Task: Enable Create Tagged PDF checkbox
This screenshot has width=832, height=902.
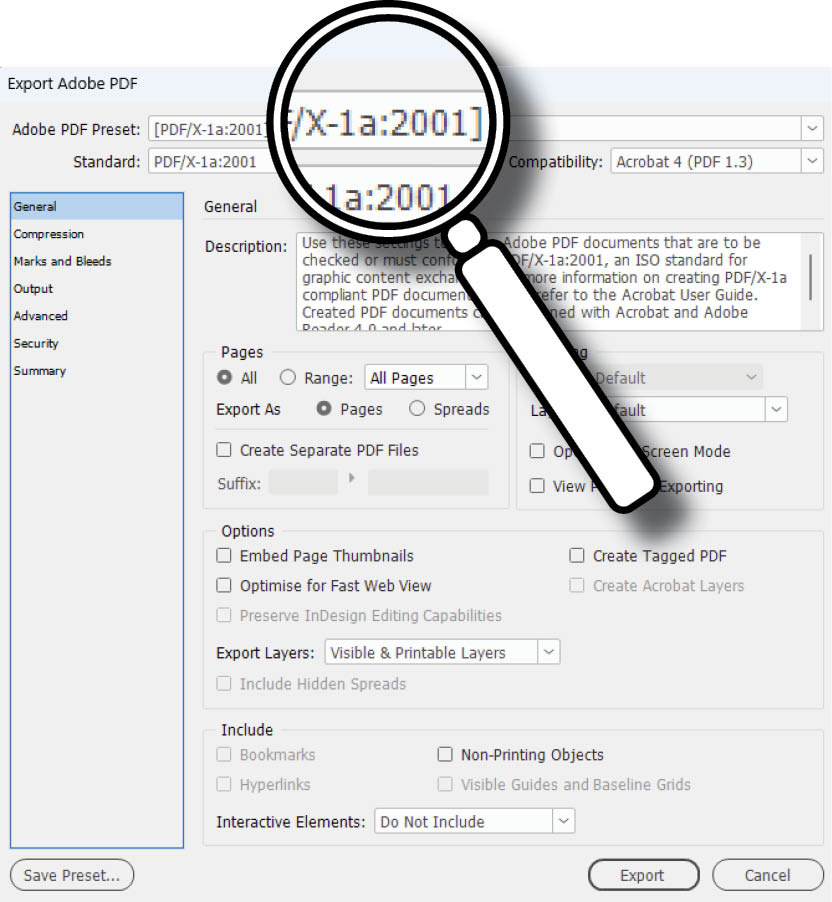Action: click(x=577, y=555)
